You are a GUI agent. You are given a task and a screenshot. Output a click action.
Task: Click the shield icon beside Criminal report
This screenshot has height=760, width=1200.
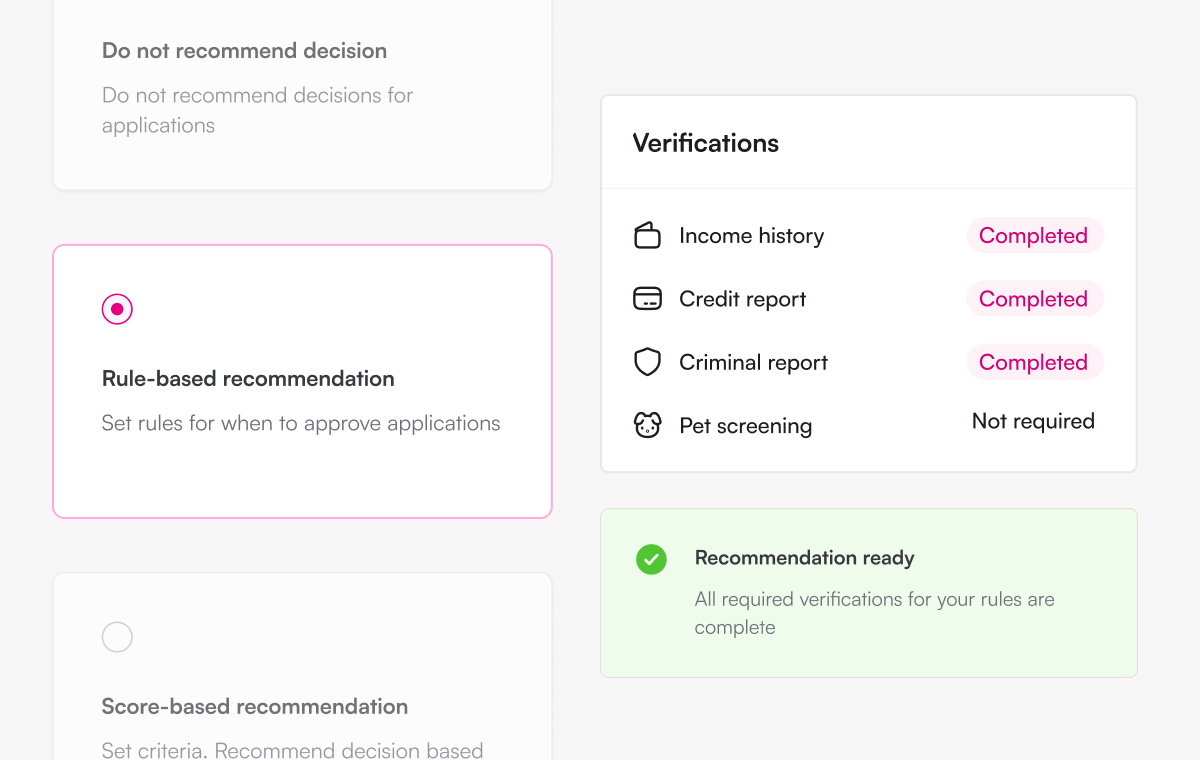(648, 362)
